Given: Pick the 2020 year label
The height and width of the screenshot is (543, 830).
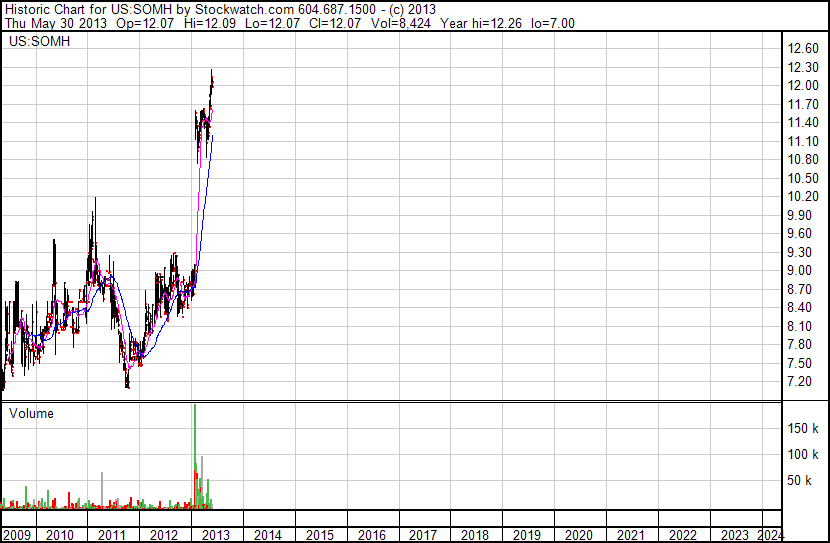Looking at the screenshot, I should click(579, 535).
